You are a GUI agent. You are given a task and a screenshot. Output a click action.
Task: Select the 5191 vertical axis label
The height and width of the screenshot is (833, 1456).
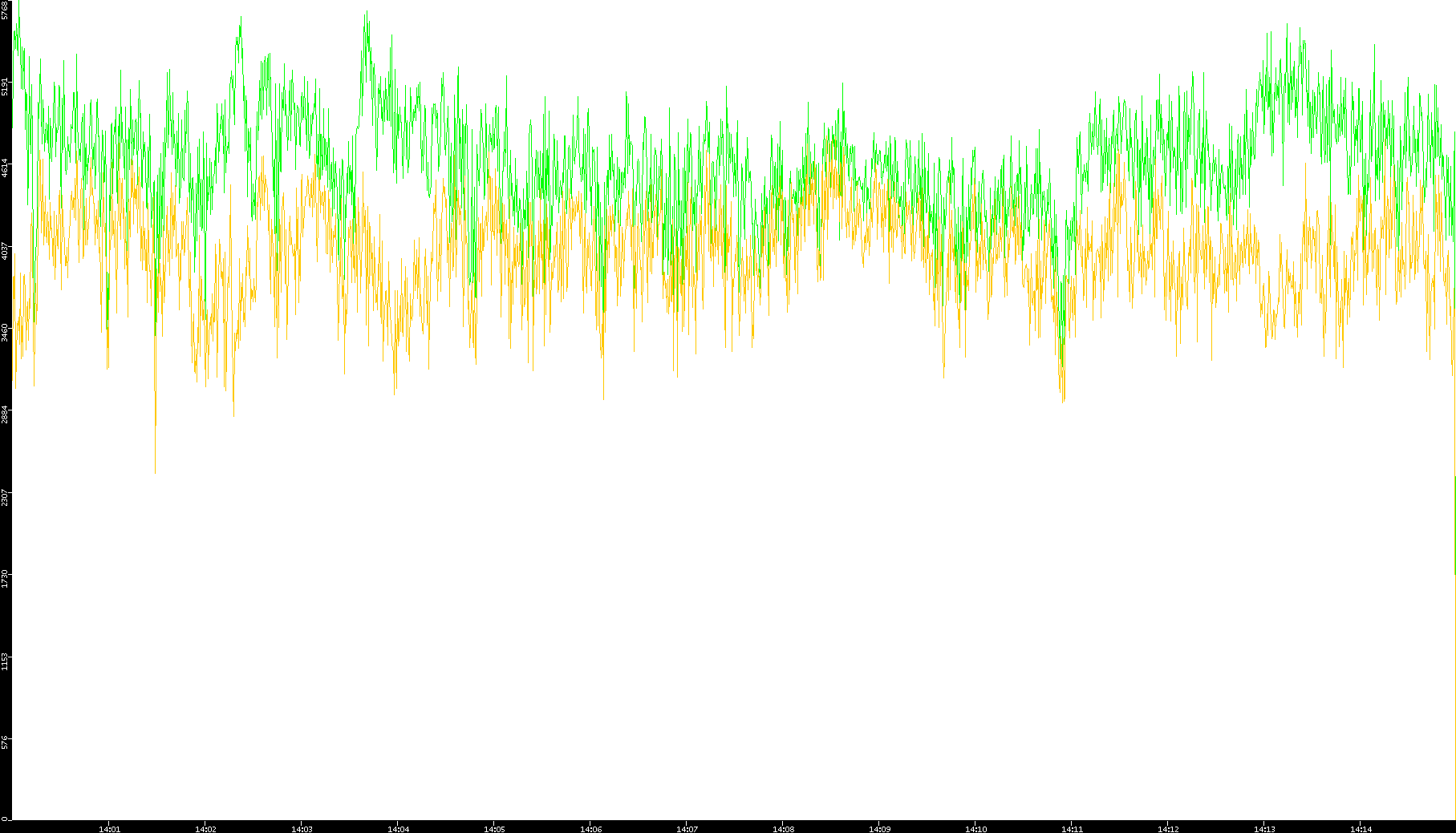pos(6,87)
